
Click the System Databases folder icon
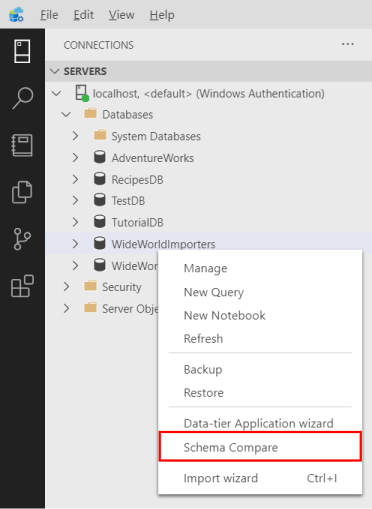[100, 135]
